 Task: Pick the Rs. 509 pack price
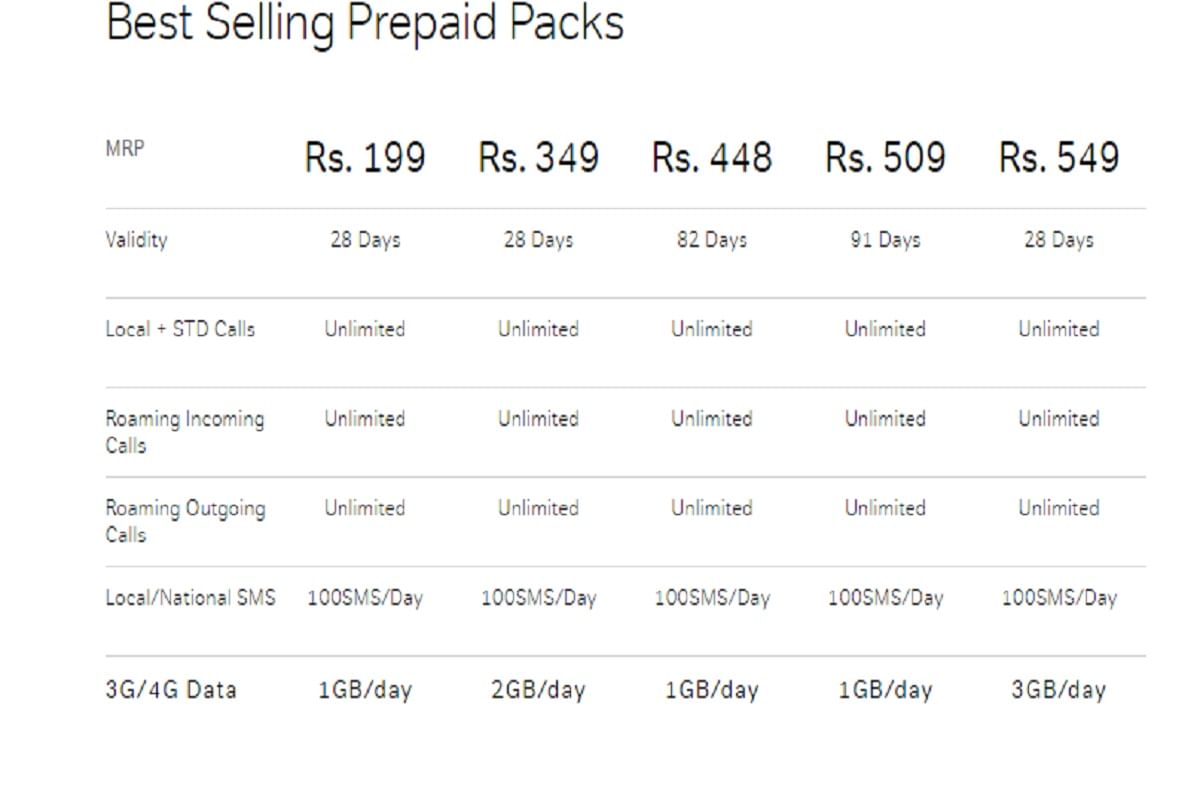885,158
